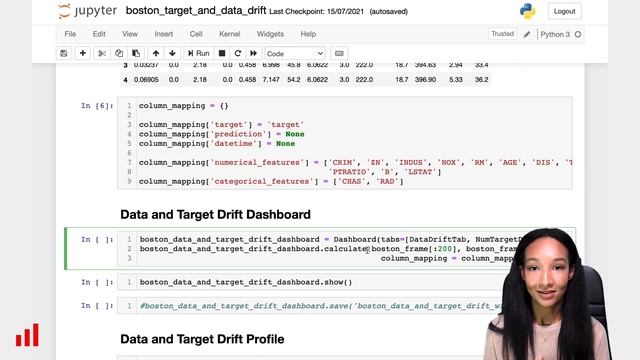640x360 pixels.
Task: Click the Python logo icon
Action: tap(527, 11)
